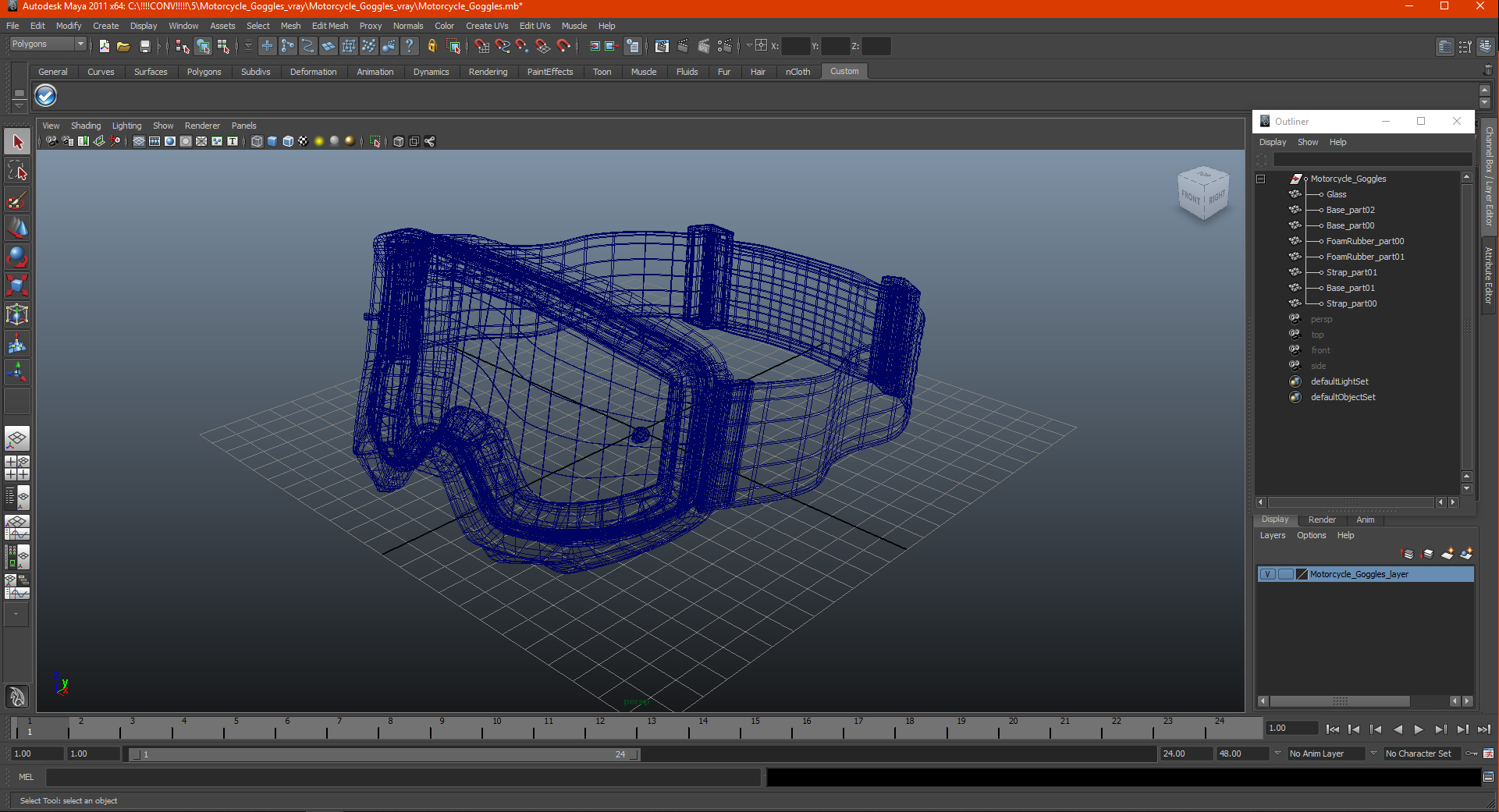Viewport: 1499px width, 812px height.
Task: Collapse the Motorcycle_Goggles tree in Outliner
Action: [1261, 179]
